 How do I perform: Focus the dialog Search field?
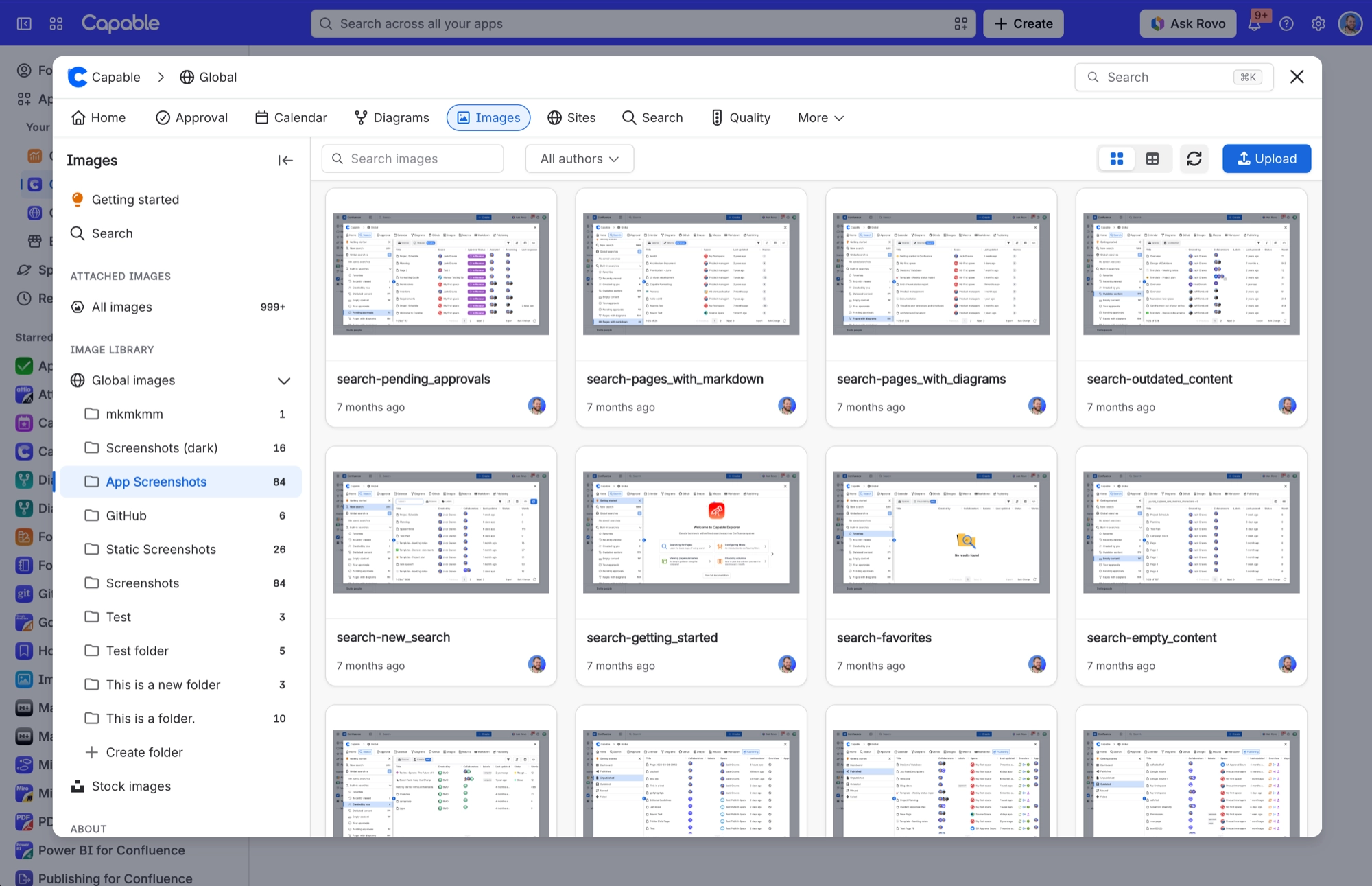point(1174,78)
